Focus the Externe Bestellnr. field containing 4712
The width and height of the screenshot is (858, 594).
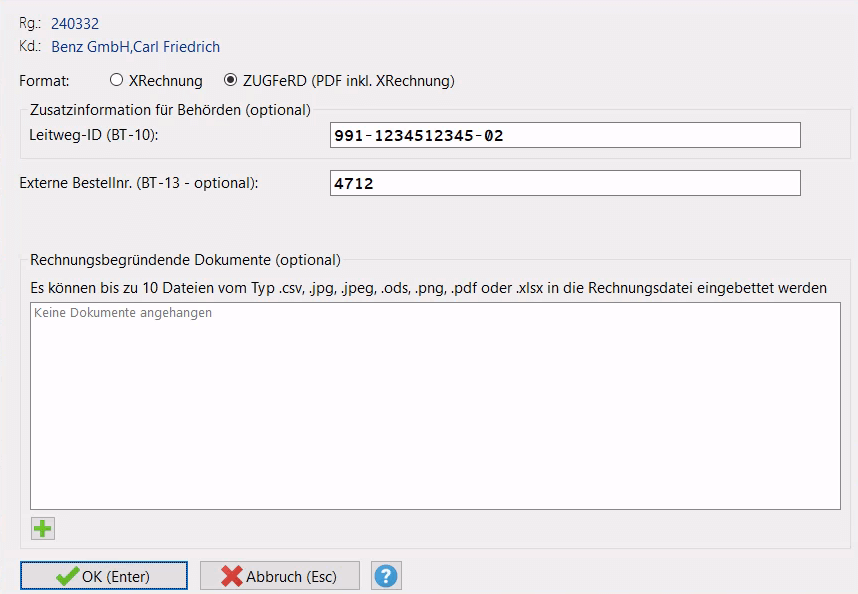565,183
